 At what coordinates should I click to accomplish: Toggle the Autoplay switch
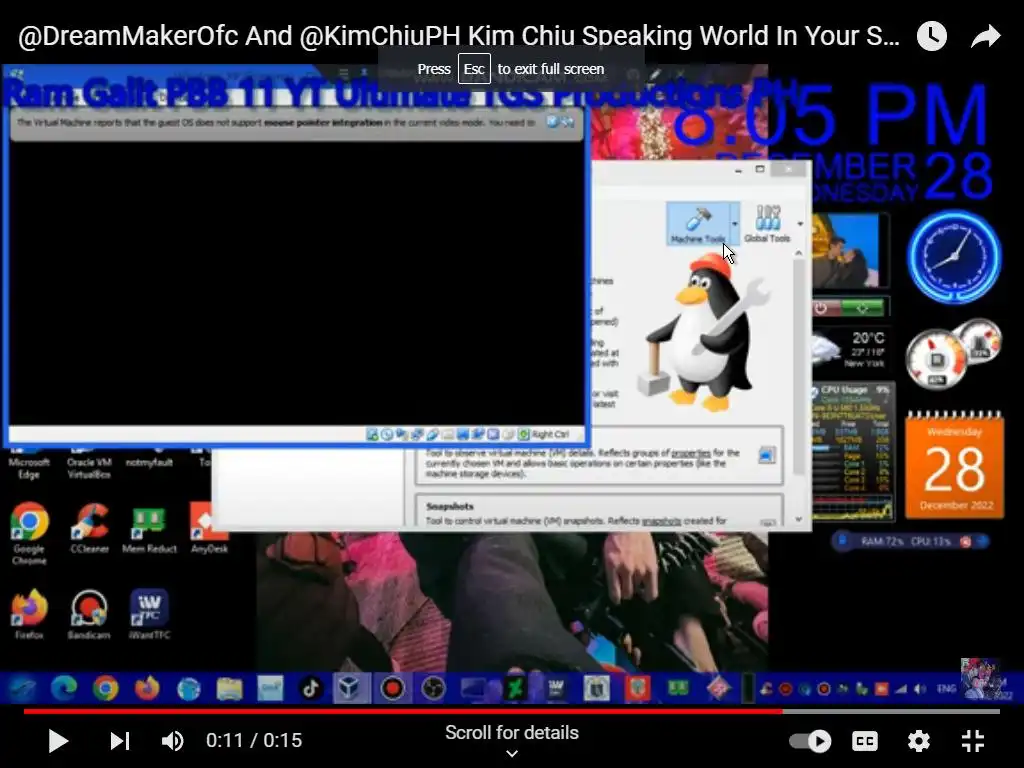click(x=810, y=741)
